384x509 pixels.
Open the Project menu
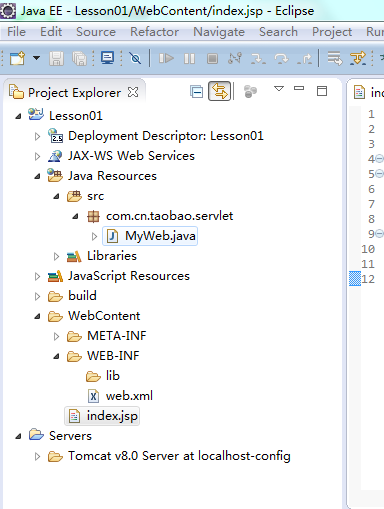tap(332, 32)
